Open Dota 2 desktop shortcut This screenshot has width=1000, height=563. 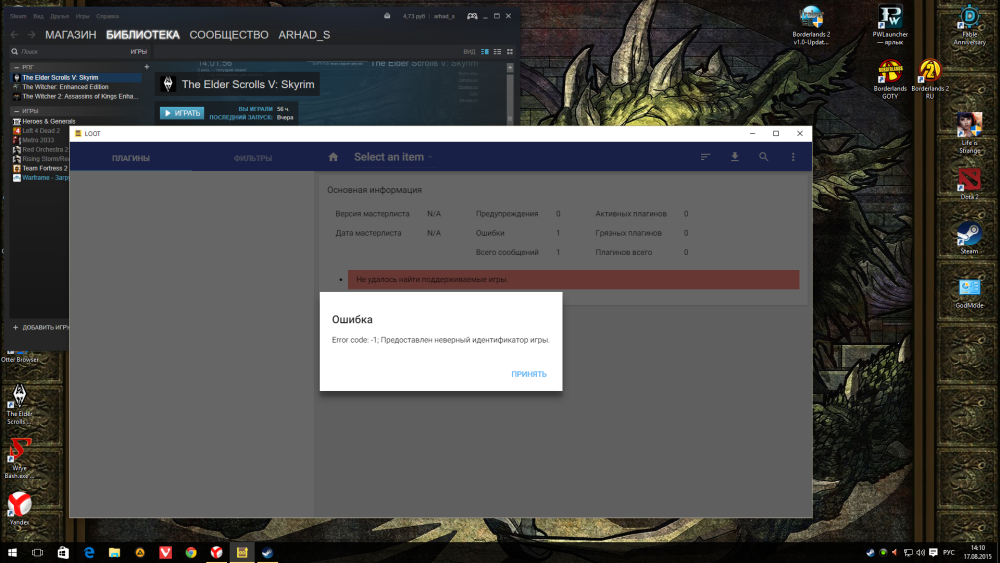969,184
